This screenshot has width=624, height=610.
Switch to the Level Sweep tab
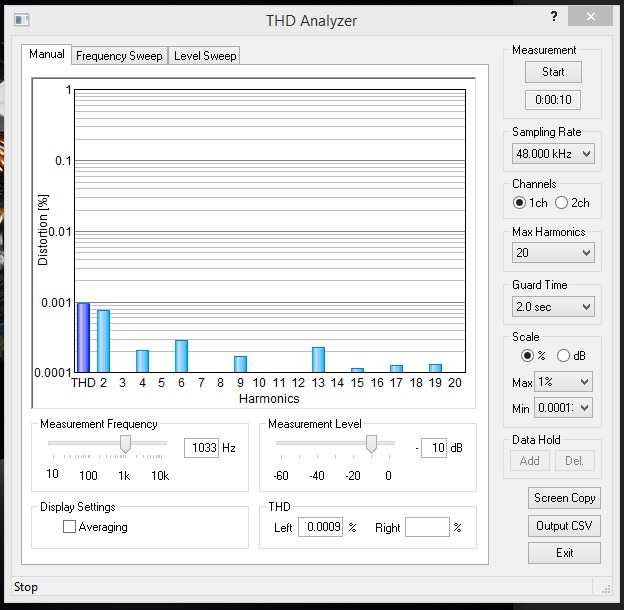click(205, 56)
